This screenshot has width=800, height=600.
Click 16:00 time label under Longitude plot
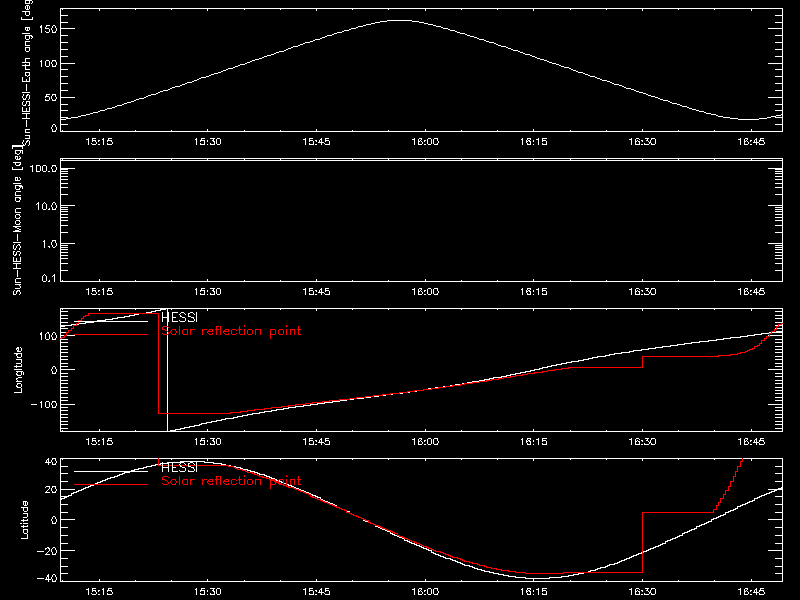[x=425, y=442]
